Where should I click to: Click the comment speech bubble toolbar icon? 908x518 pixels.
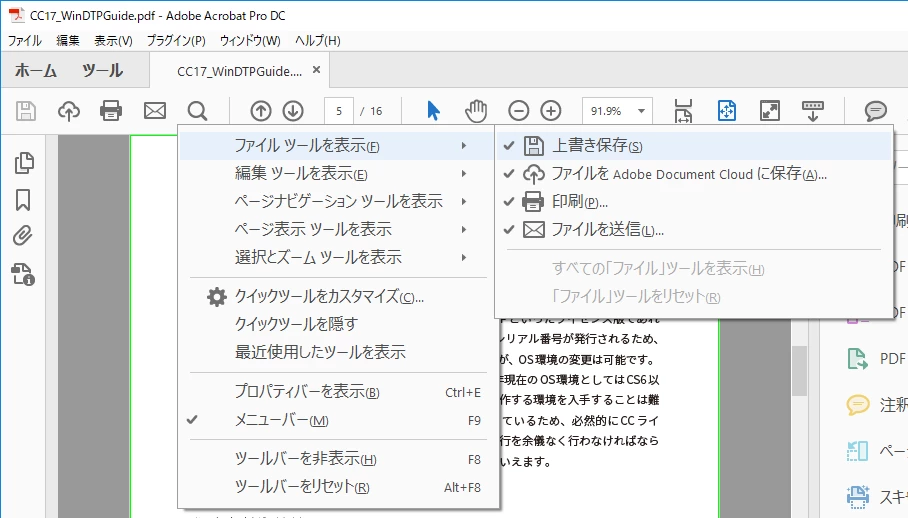(x=876, y=111)
